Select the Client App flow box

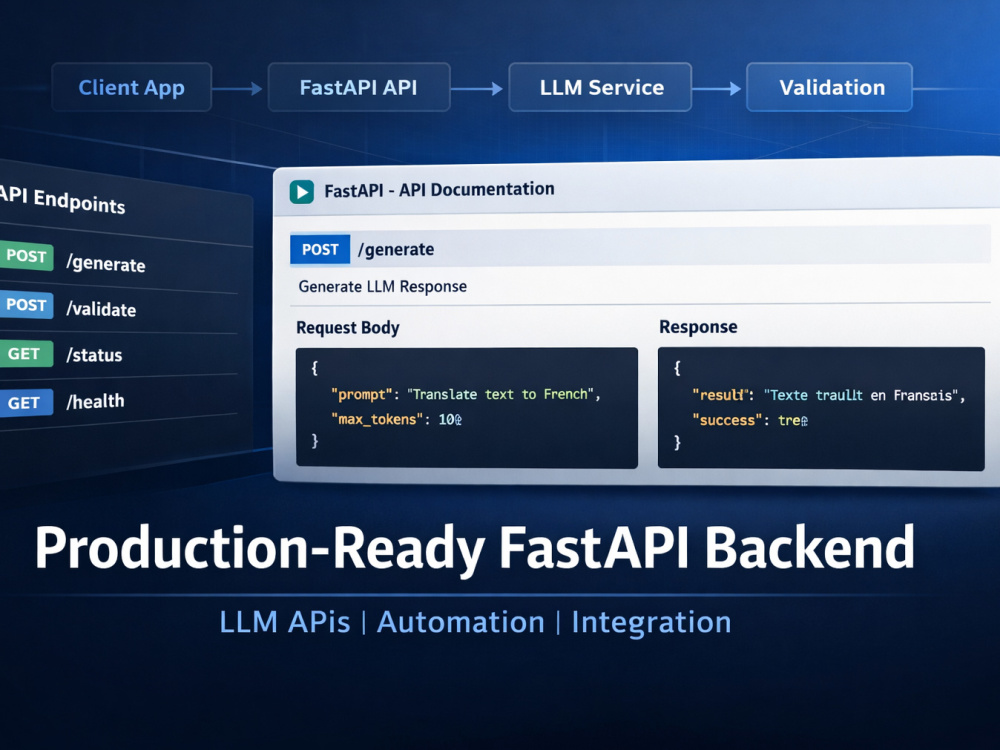click(131, 87)
